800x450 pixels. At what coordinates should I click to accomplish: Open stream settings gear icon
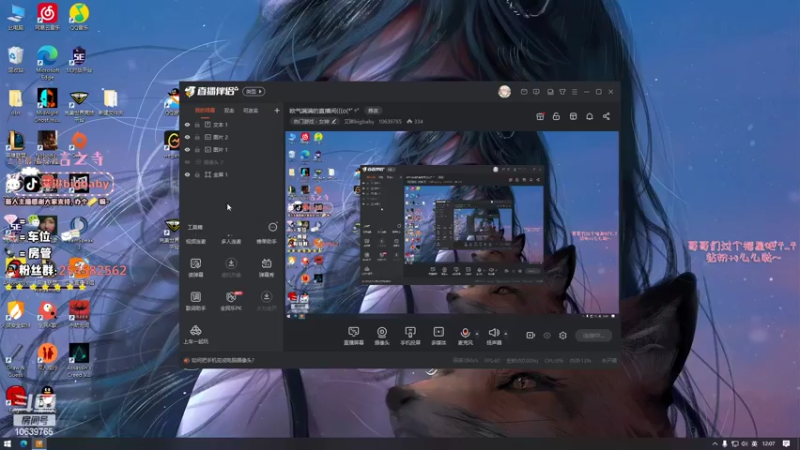point(563,335)
